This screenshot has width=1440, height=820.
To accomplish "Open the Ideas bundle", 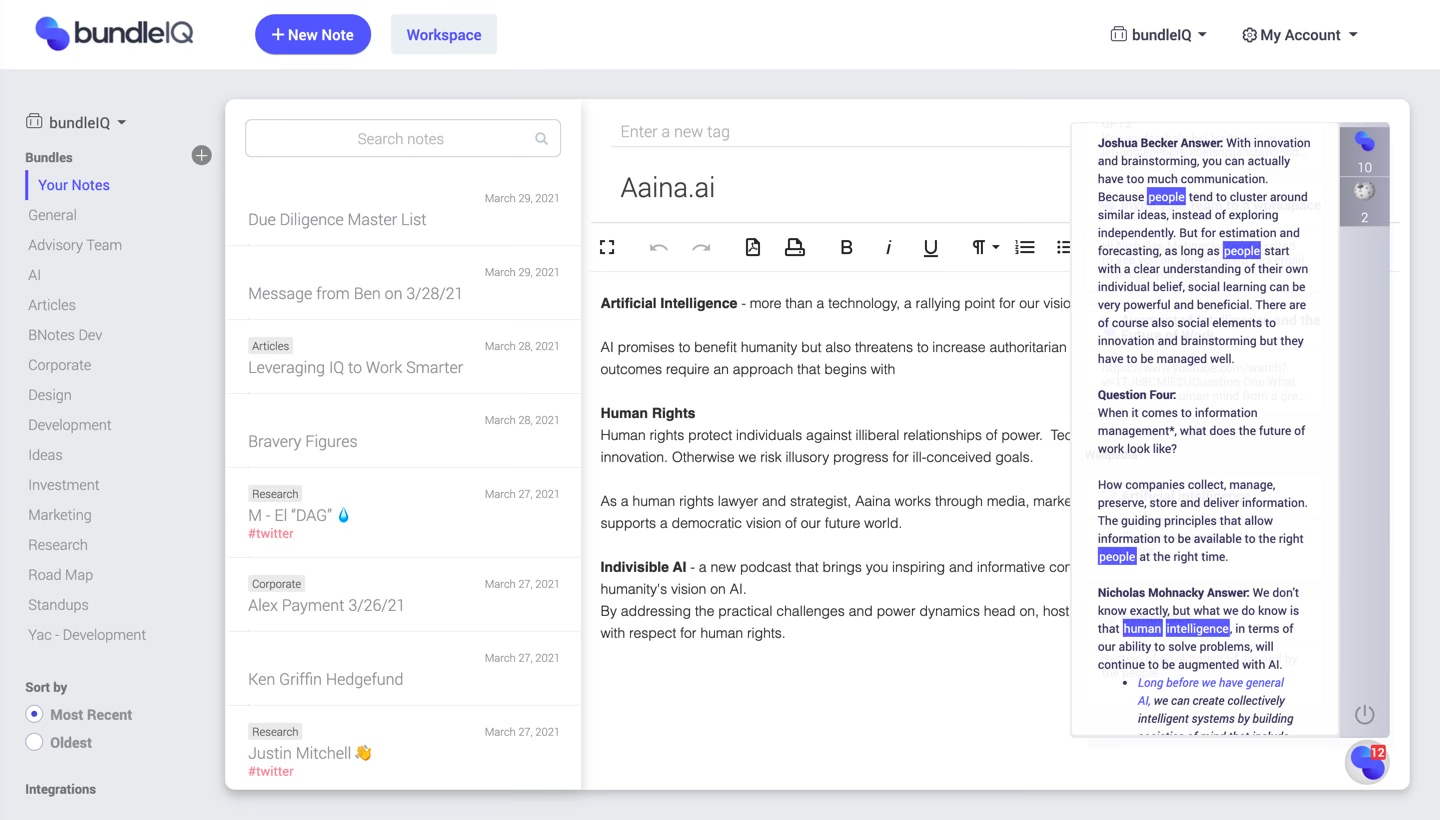I will (45, 455).
